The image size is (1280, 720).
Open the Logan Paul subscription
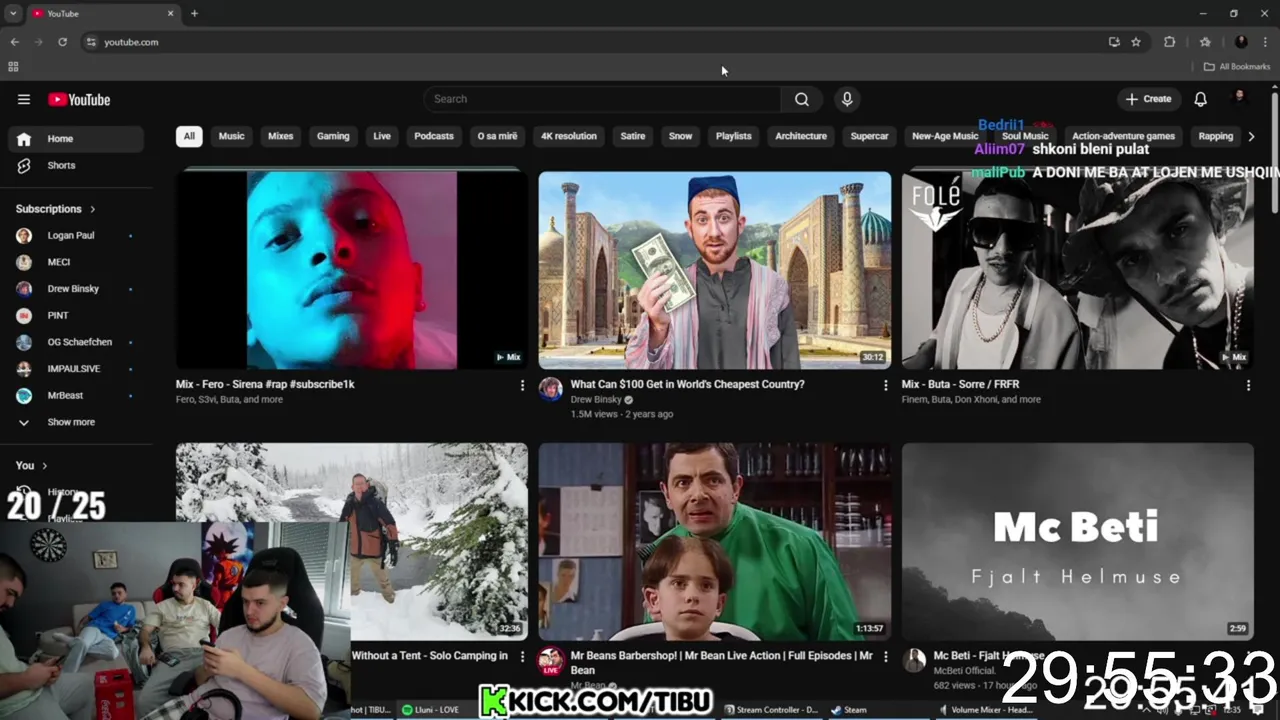pyautogui.click(x=76, y=236)
